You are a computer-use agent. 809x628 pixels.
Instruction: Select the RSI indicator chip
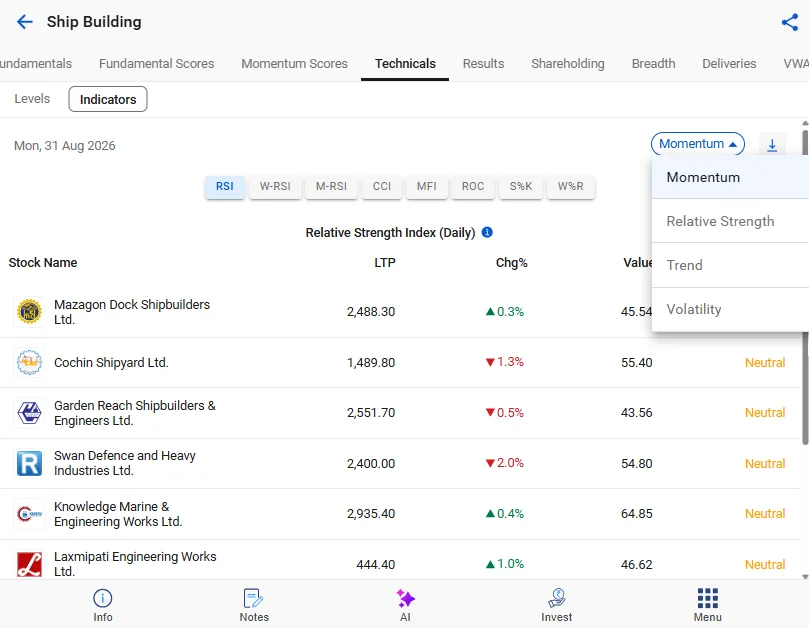[224, 186]
